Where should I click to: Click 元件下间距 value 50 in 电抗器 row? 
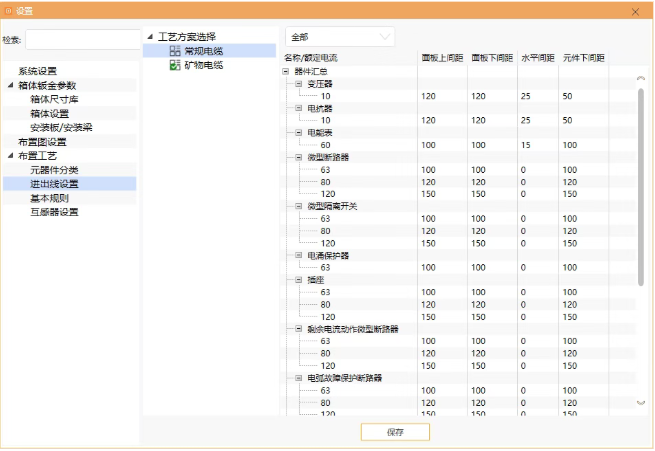click(x=567, y=120)
